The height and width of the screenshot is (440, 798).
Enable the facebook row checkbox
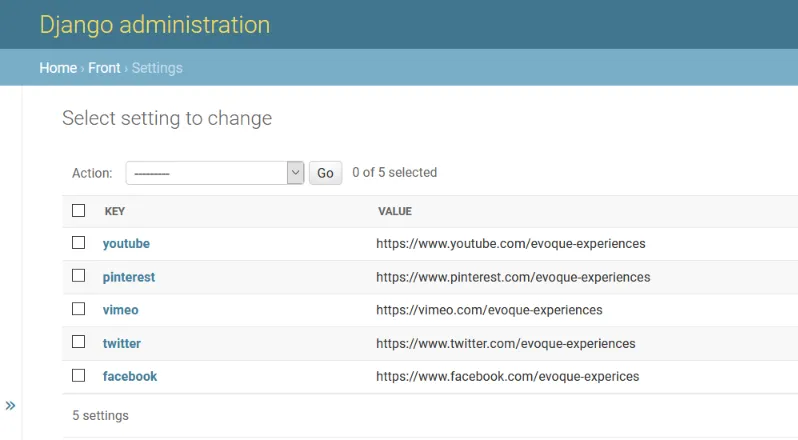tap(79, 376)
